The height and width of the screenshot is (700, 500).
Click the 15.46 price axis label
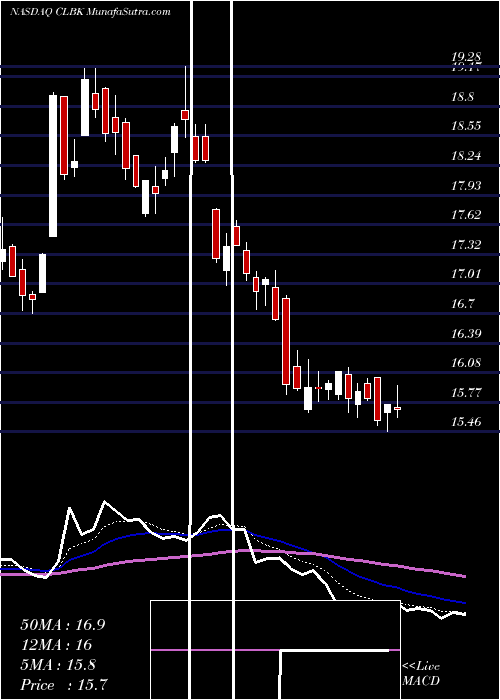click(466, 421)
